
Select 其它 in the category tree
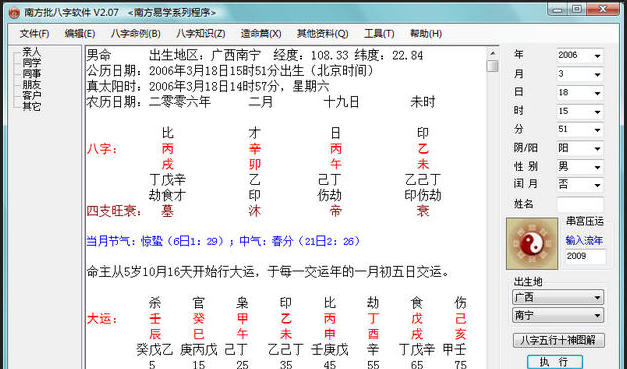31,106
